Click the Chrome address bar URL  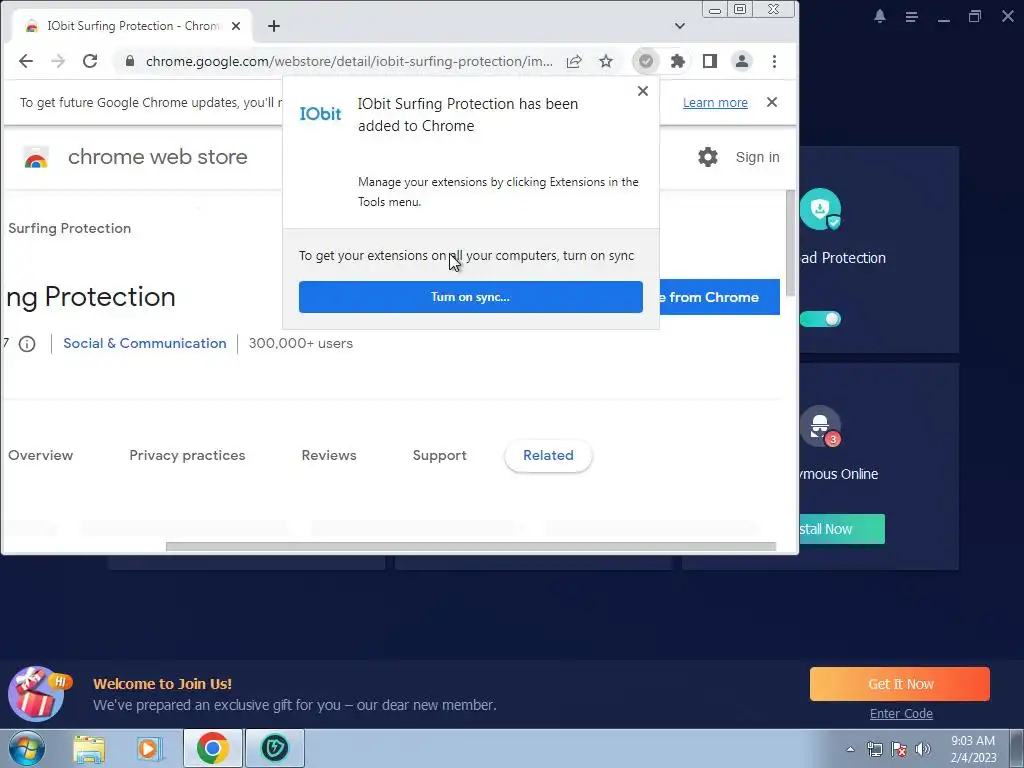point(349,61)
